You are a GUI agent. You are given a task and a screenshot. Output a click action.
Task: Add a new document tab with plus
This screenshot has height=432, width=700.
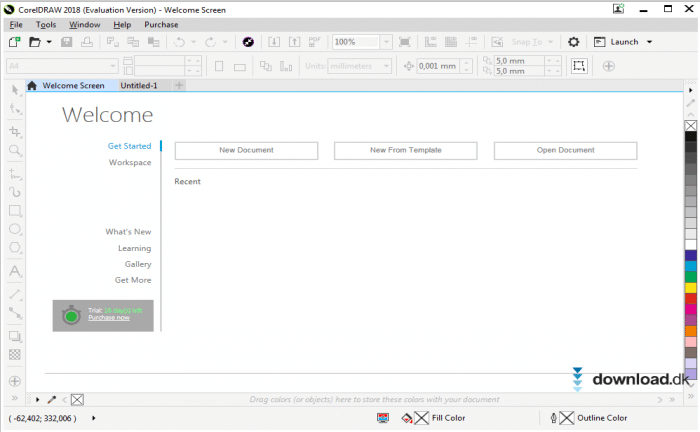[179, 85]
